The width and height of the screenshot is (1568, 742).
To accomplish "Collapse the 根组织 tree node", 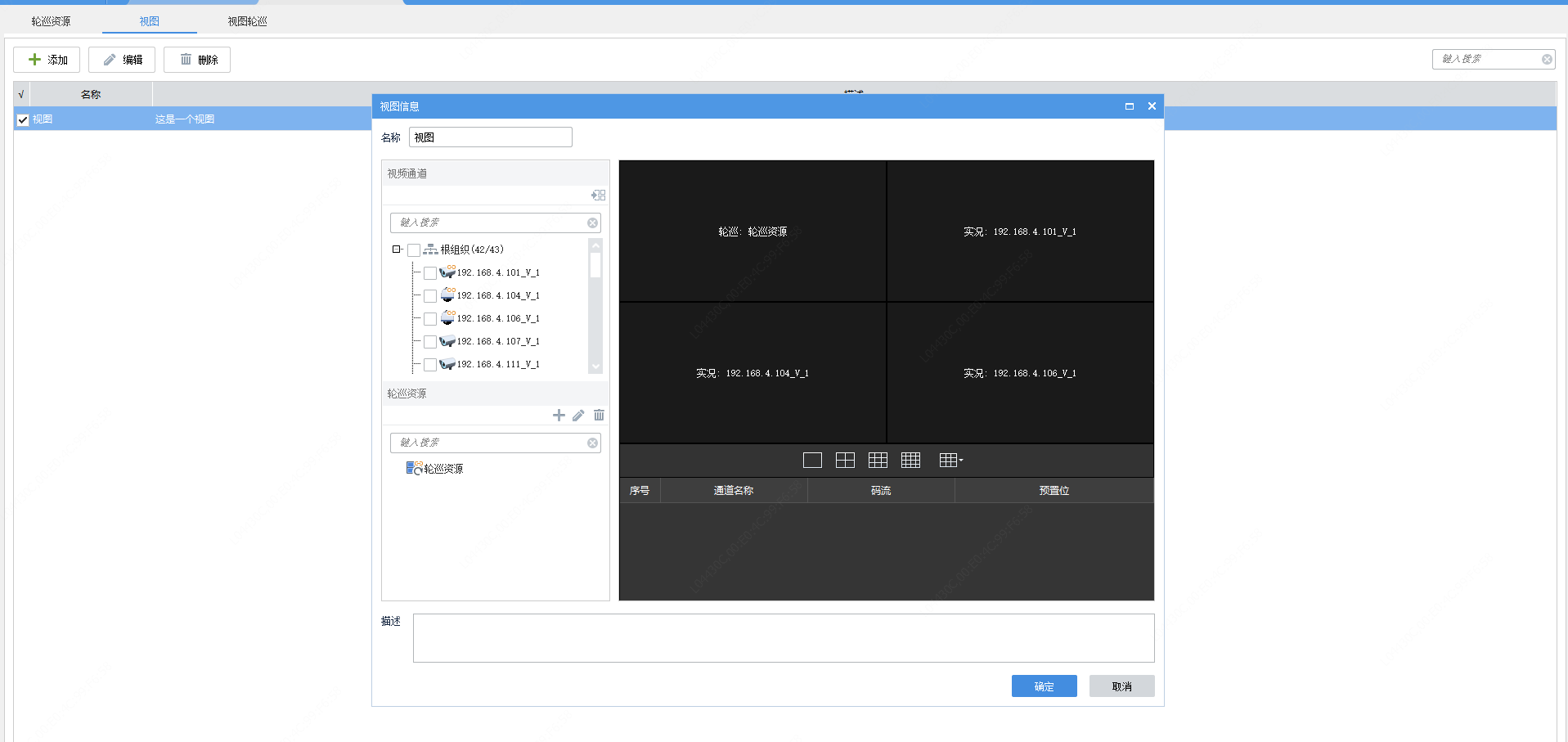I will coord(396,250).
